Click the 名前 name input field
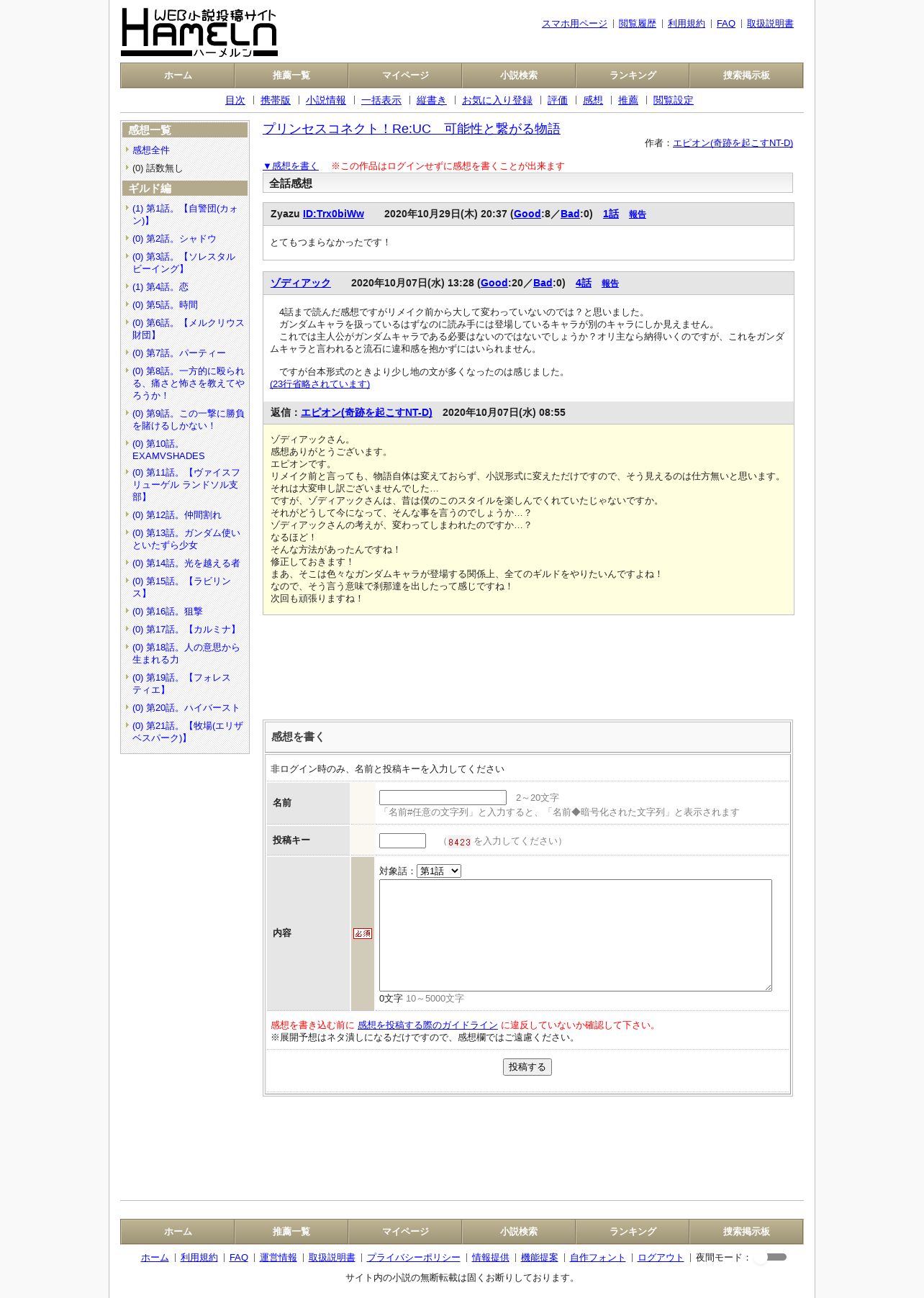Viewport: 924px width, 1298px height. pyautogui.click(x=443, y=797)
